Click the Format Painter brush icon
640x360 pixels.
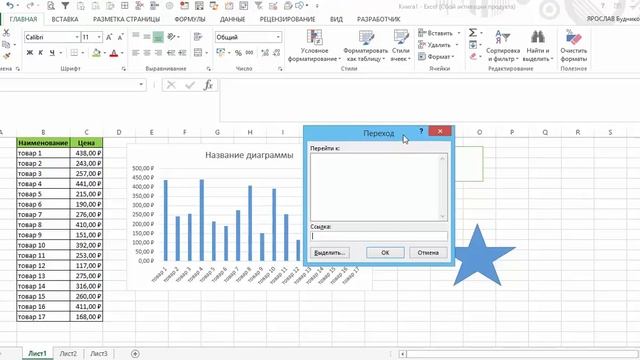tap(6, 56)
